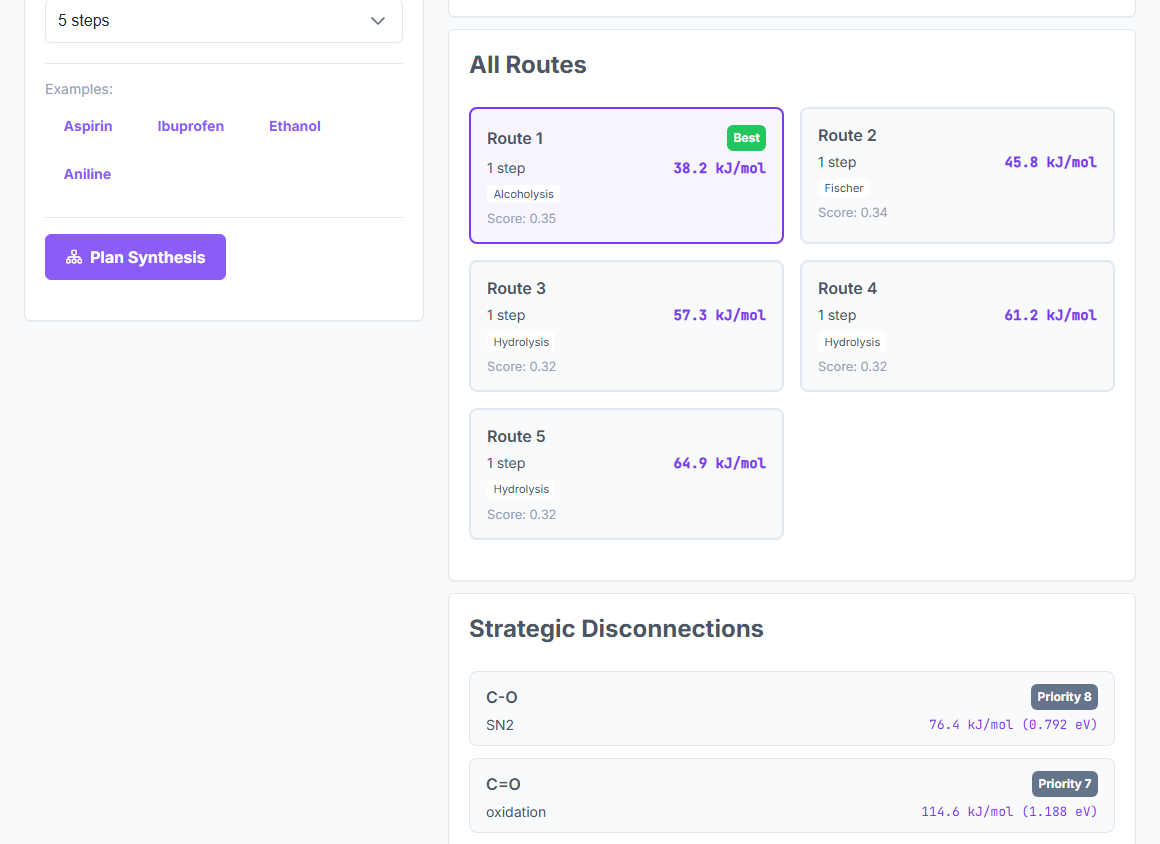
Task: Choose the Ethanol example
Action: (x=294, y=126)
